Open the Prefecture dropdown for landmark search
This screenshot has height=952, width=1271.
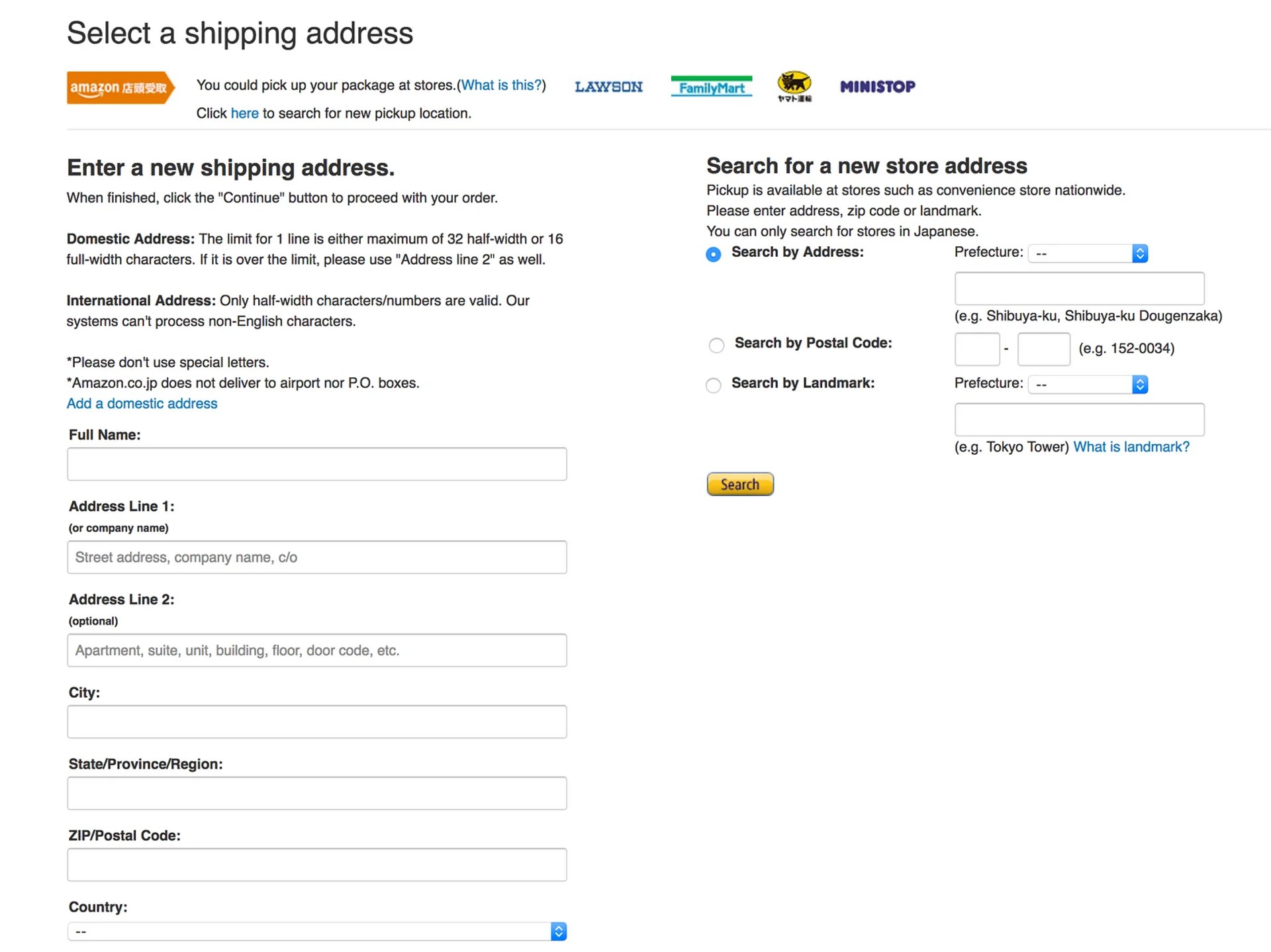point(1088,385)
